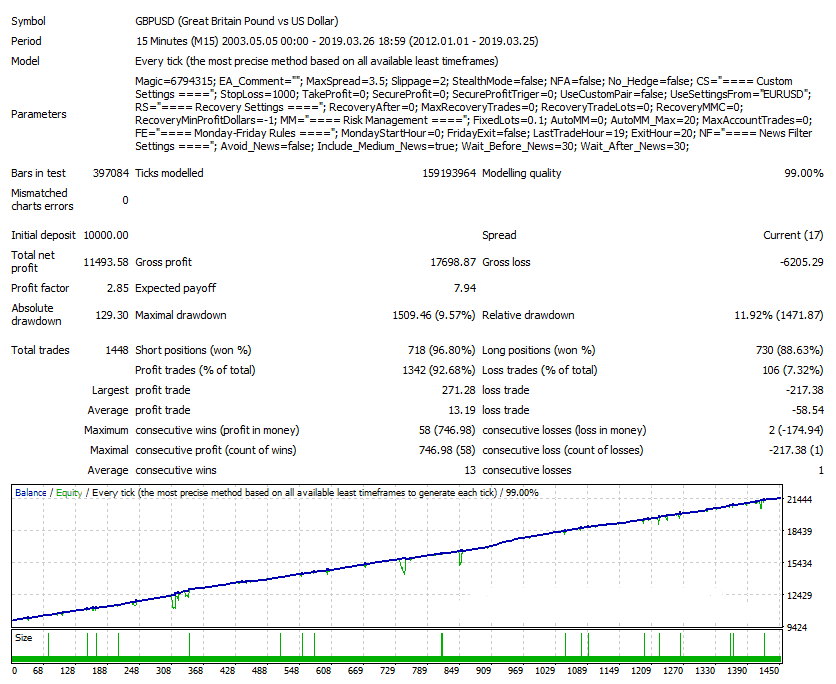The width and height of the screenshot is (836, 684).
Task: Select the Total trades value 1448
Action: point(116,350)
